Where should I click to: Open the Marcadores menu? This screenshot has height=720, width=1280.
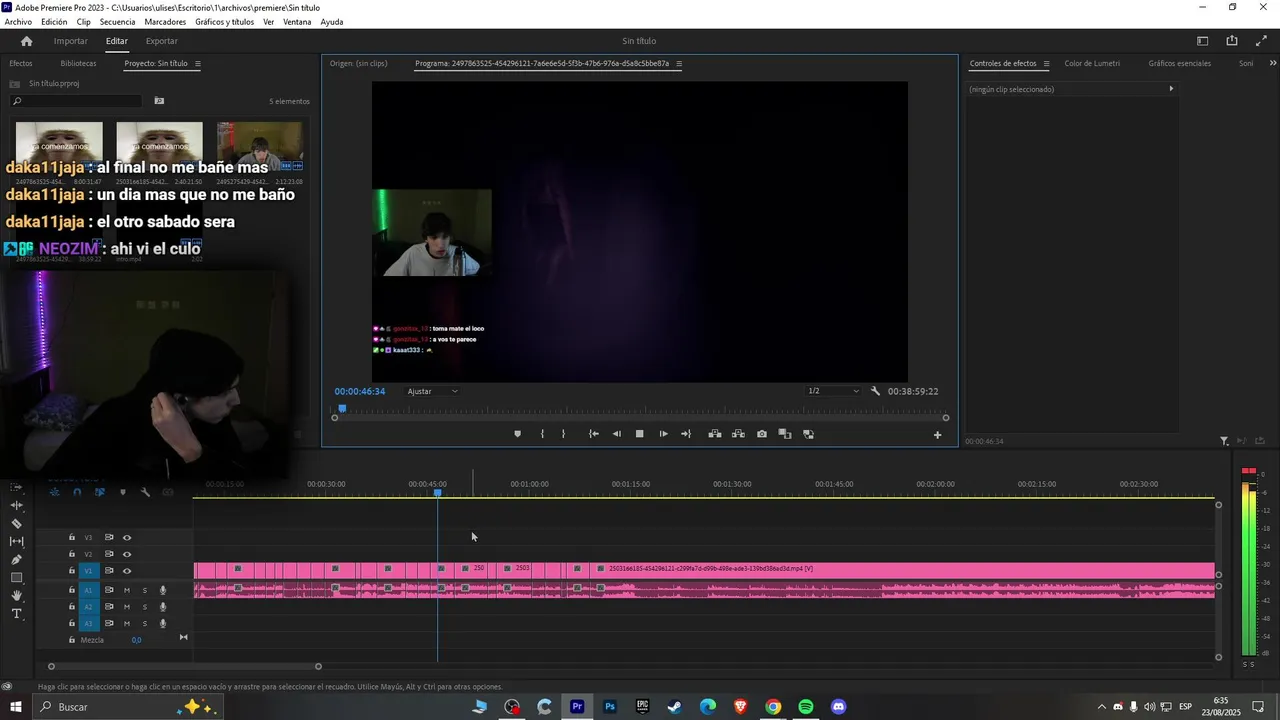click(165, 22)
